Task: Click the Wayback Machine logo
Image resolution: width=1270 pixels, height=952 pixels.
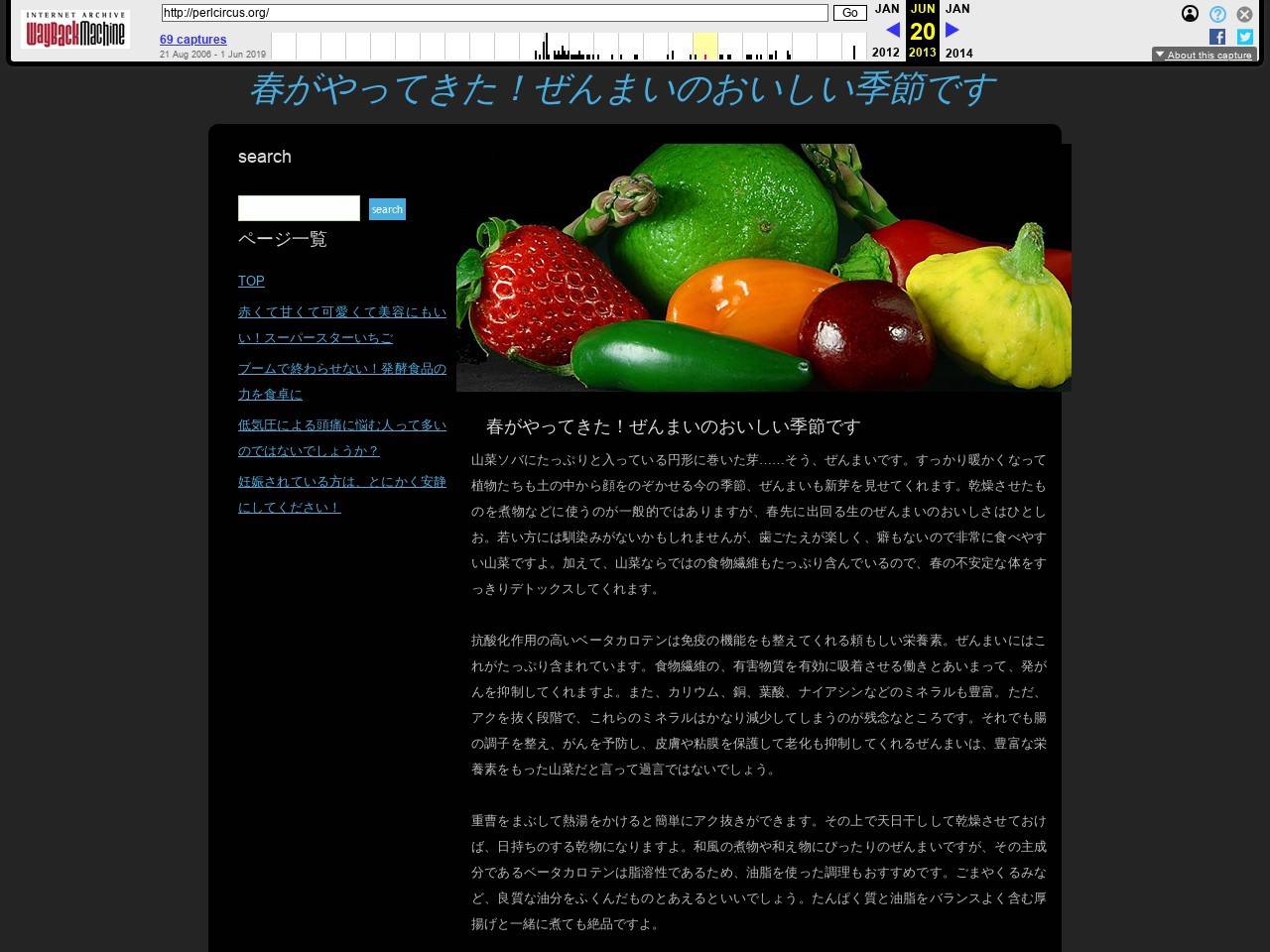Action: coord(74,30)
